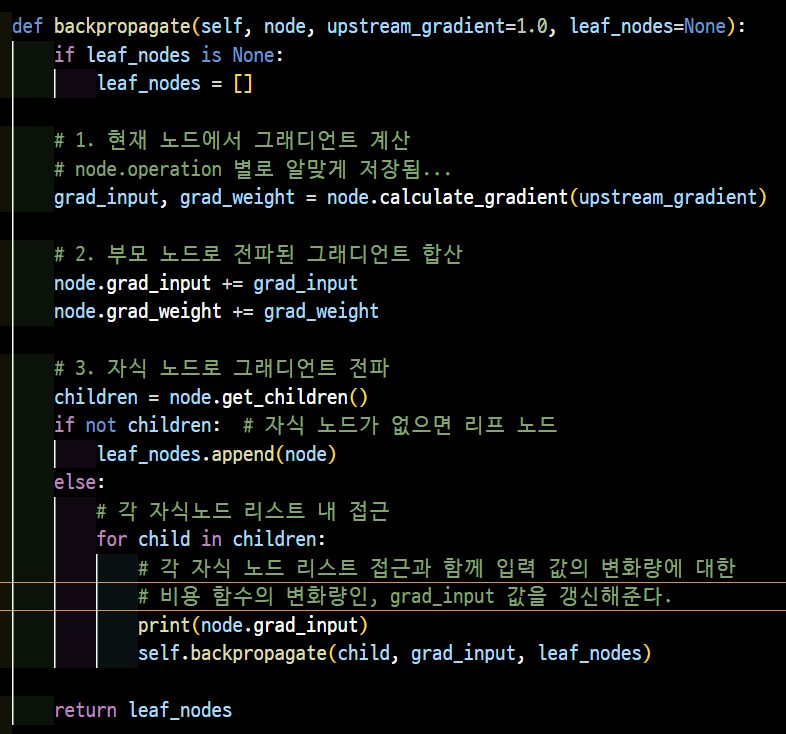The width and height of the screenshot is (786, 734).
Task: Click the comment '# node.operation 별로 알맞게 저장됨...'
Action: coord(253,169)
